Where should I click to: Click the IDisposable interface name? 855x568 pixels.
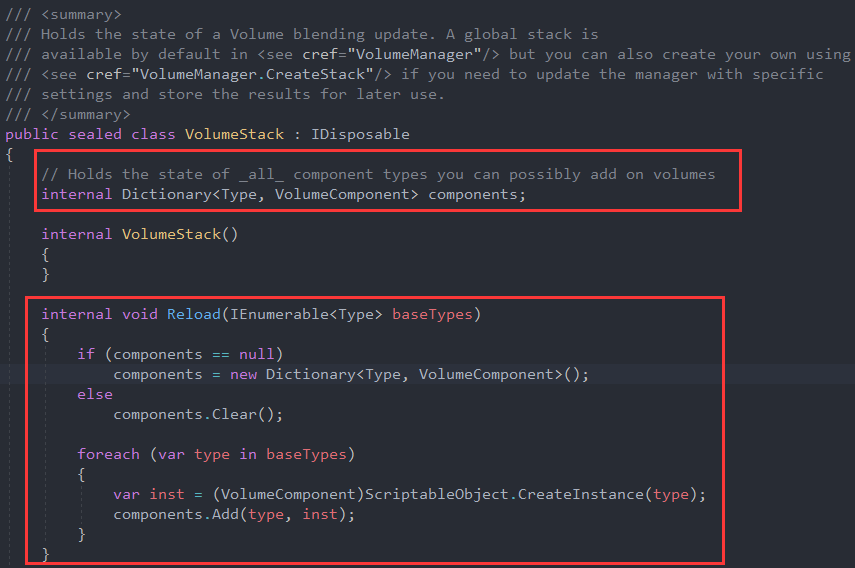(x=360, y=134)
